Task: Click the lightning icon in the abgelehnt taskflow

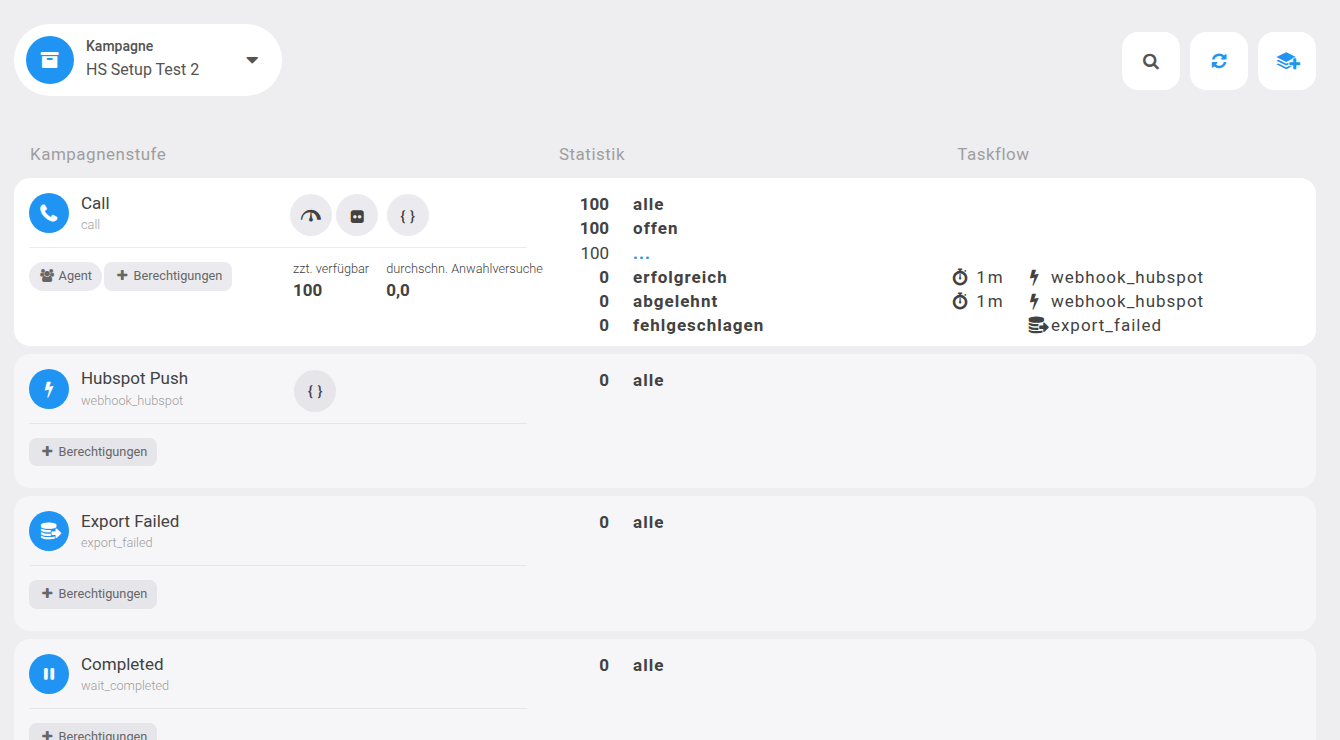Action: (1035, 301)
